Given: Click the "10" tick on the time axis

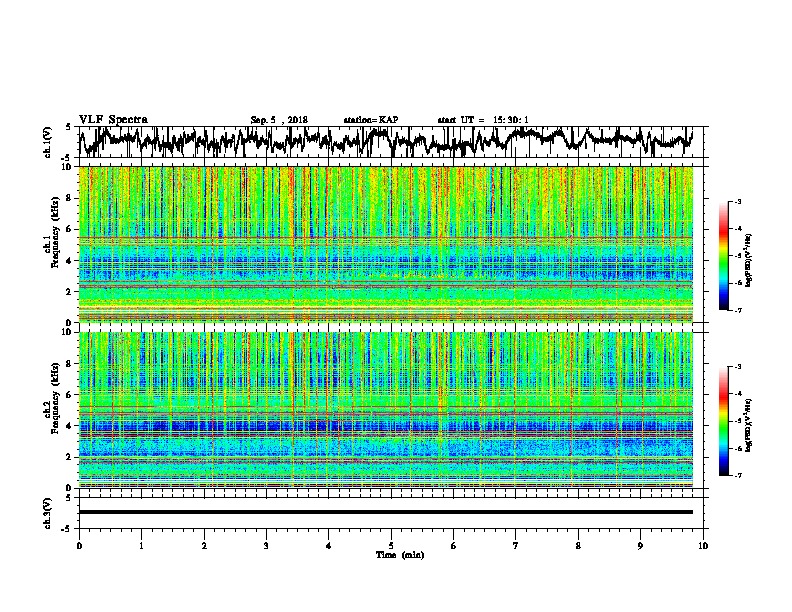Looking at the screenshot, I should [x=703, y=546].
